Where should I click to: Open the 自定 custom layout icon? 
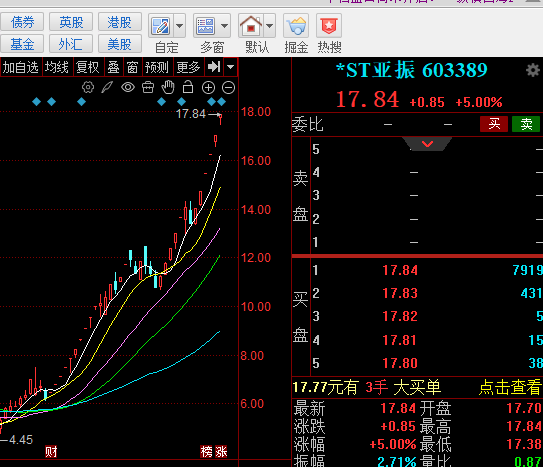[x=161, y=26]
